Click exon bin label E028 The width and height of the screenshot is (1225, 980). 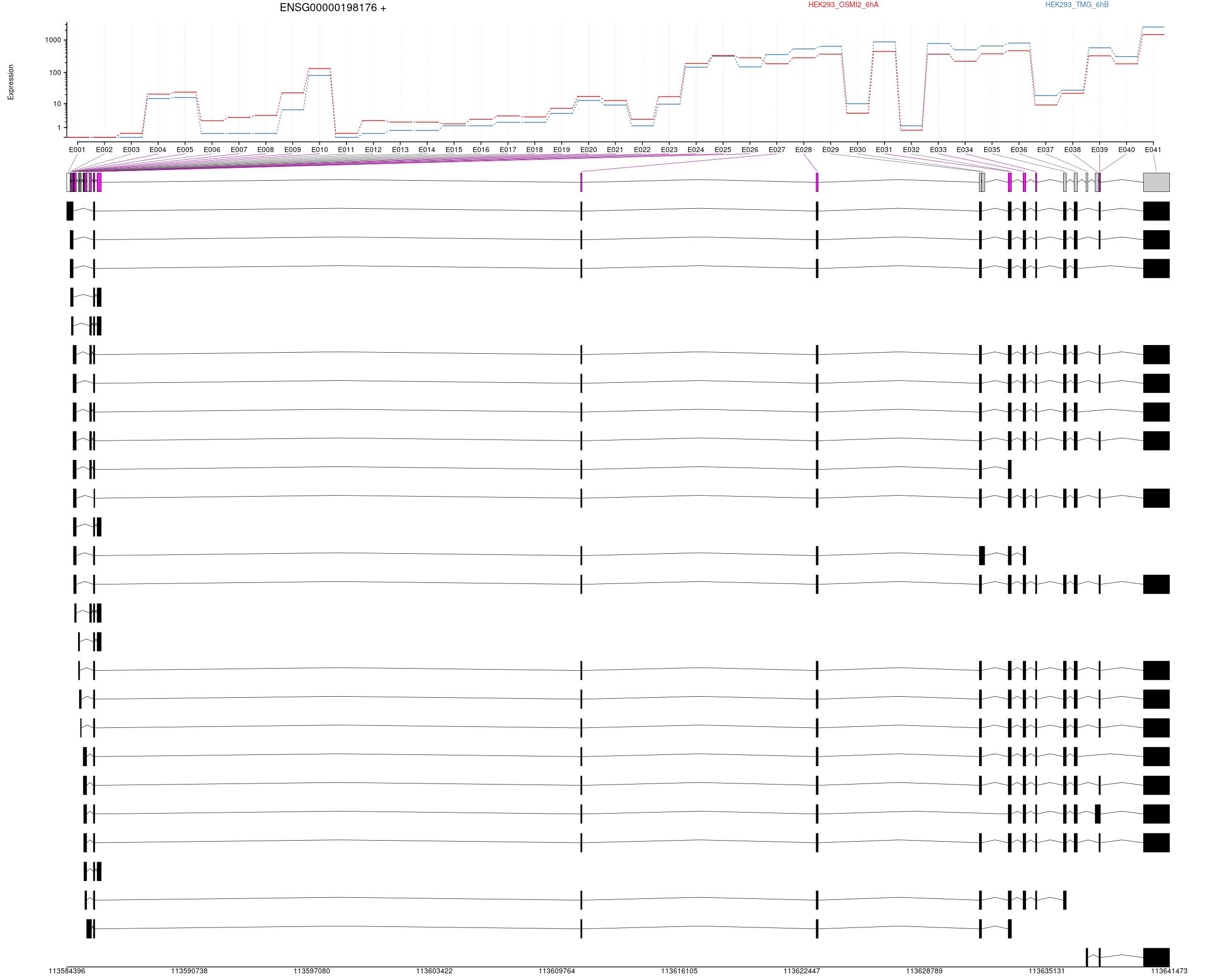(803, 150)
